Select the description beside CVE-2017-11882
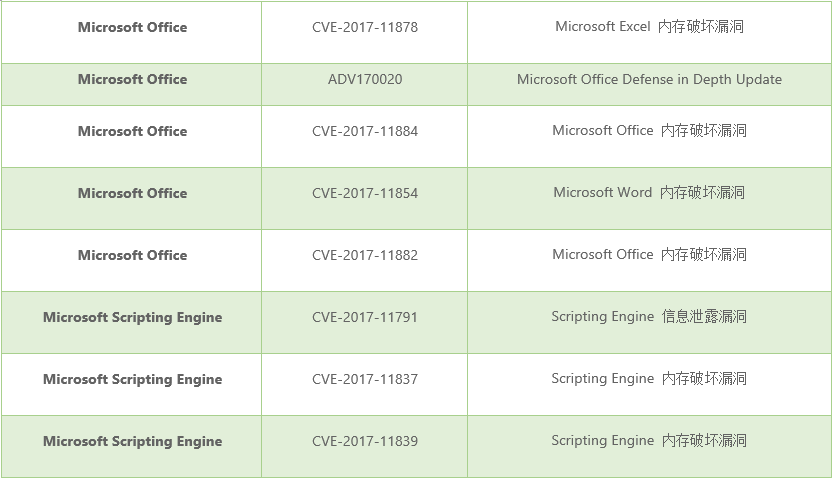This screenshot has width=833, height=479. (649, 255)
